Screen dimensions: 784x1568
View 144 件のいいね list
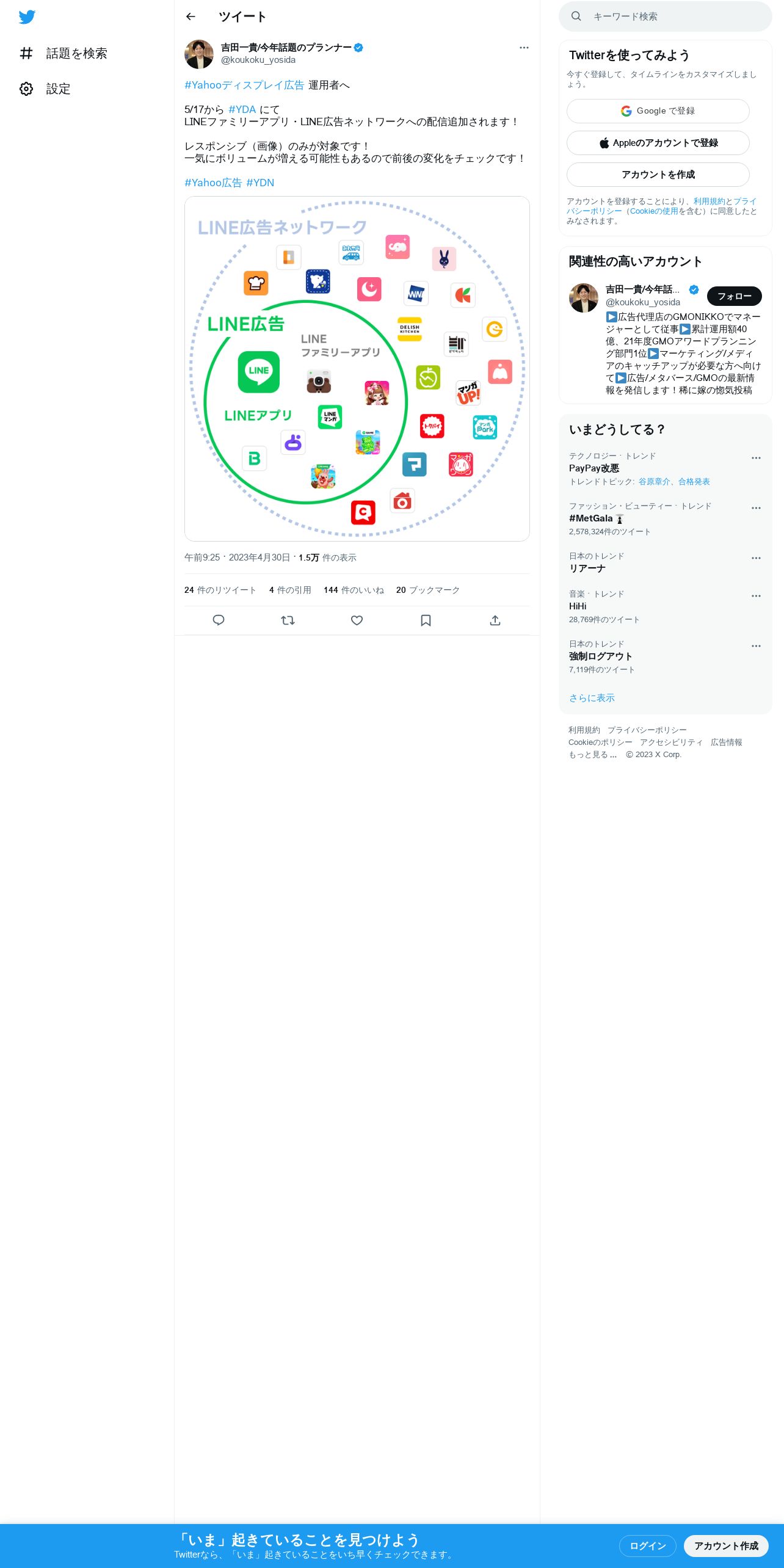point(354,590)
